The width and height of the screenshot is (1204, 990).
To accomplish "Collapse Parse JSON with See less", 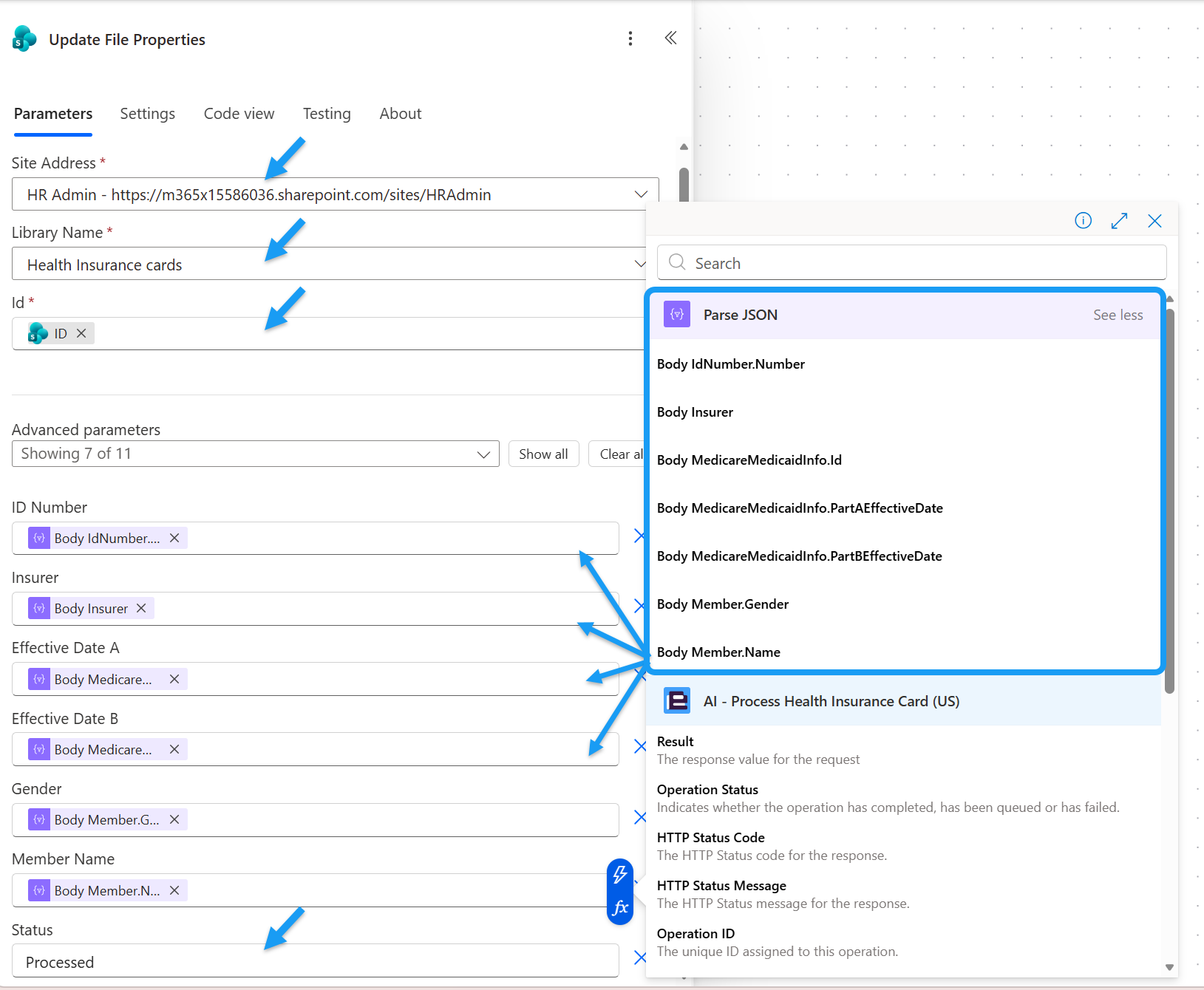I will point(1118,315).
